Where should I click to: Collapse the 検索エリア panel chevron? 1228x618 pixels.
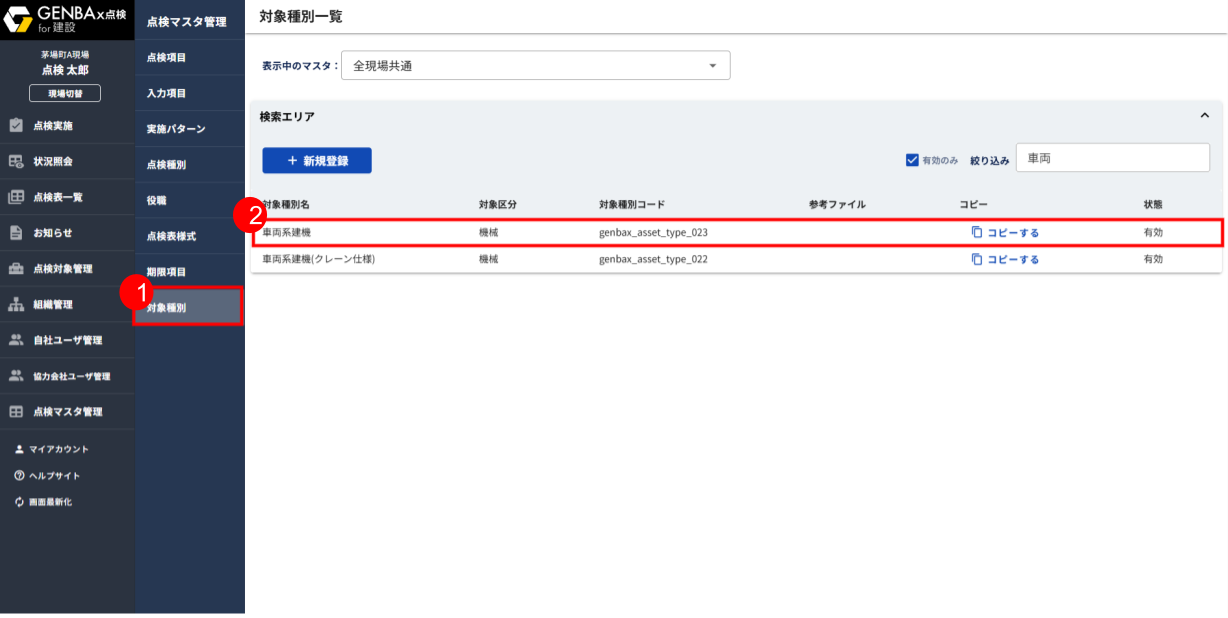(x=1204, y=116)
